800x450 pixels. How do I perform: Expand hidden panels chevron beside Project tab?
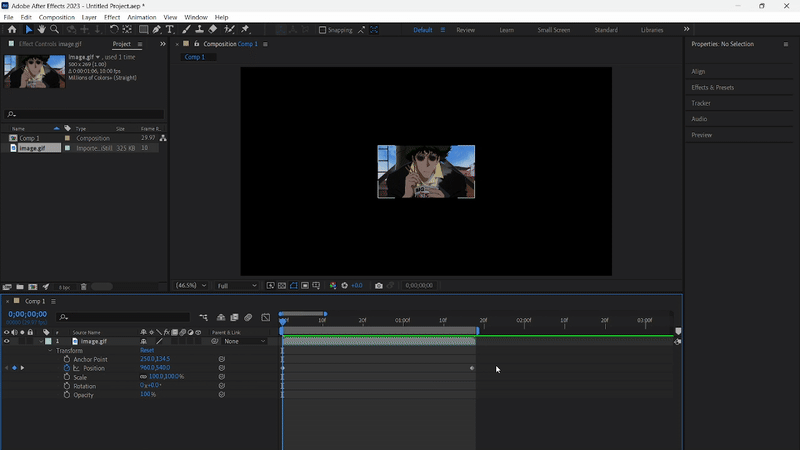click(x=163, y=44)
